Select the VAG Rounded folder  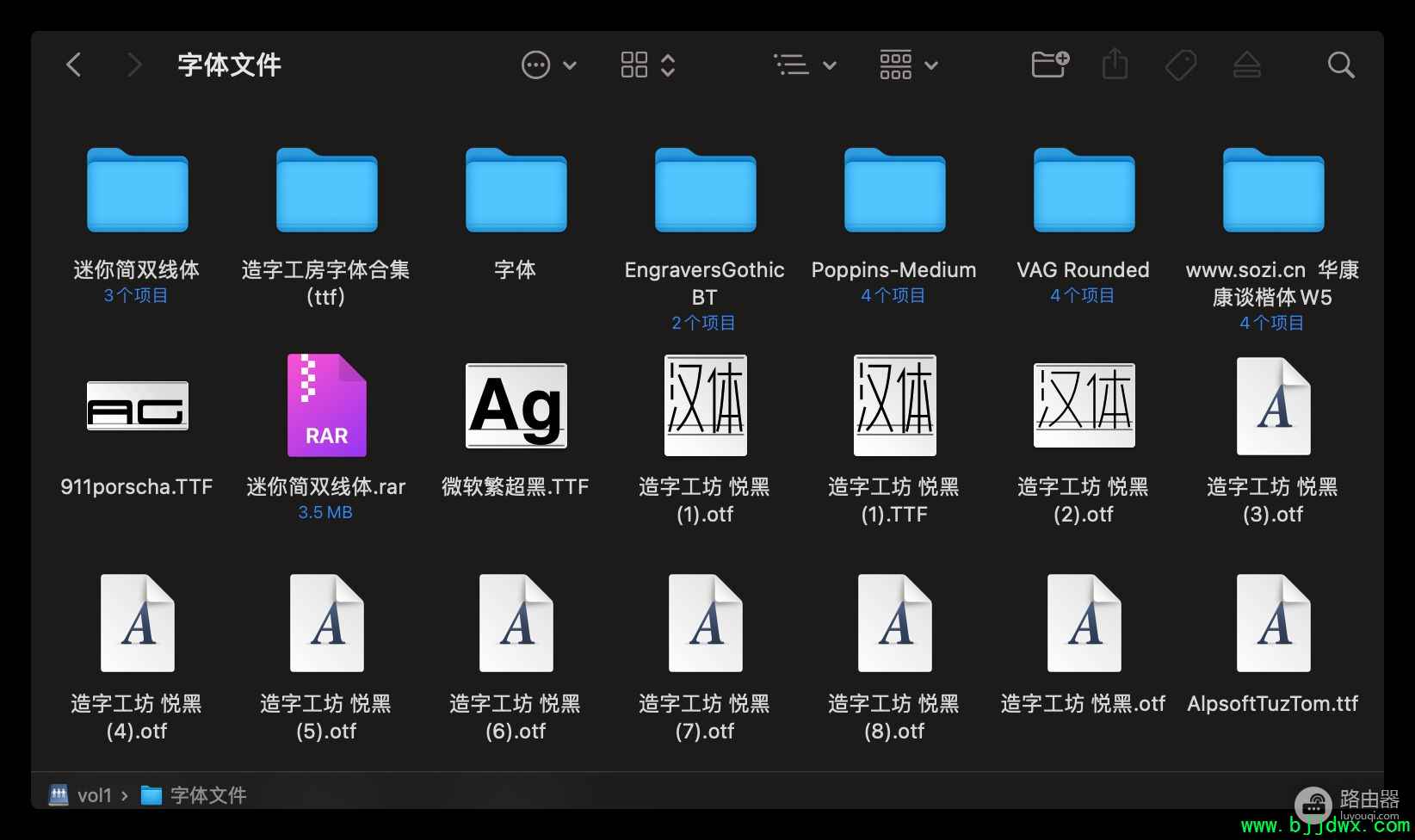[1084, 189]
